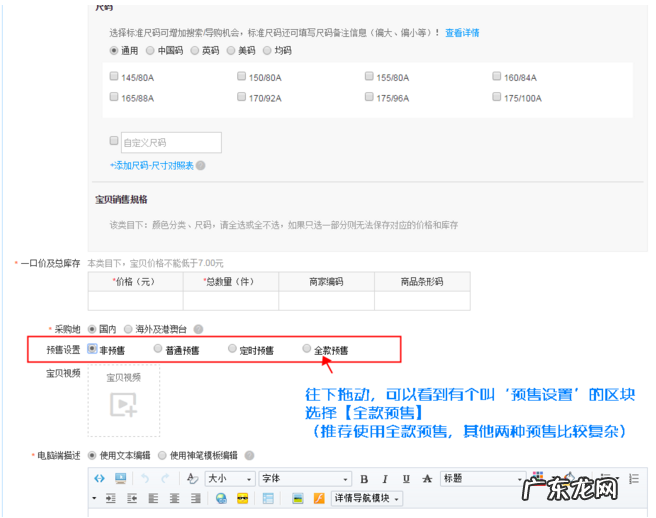This screenshot has width=656, height=518.
Task: Check the 175/96A size checkbox
Action: point(369,97)
